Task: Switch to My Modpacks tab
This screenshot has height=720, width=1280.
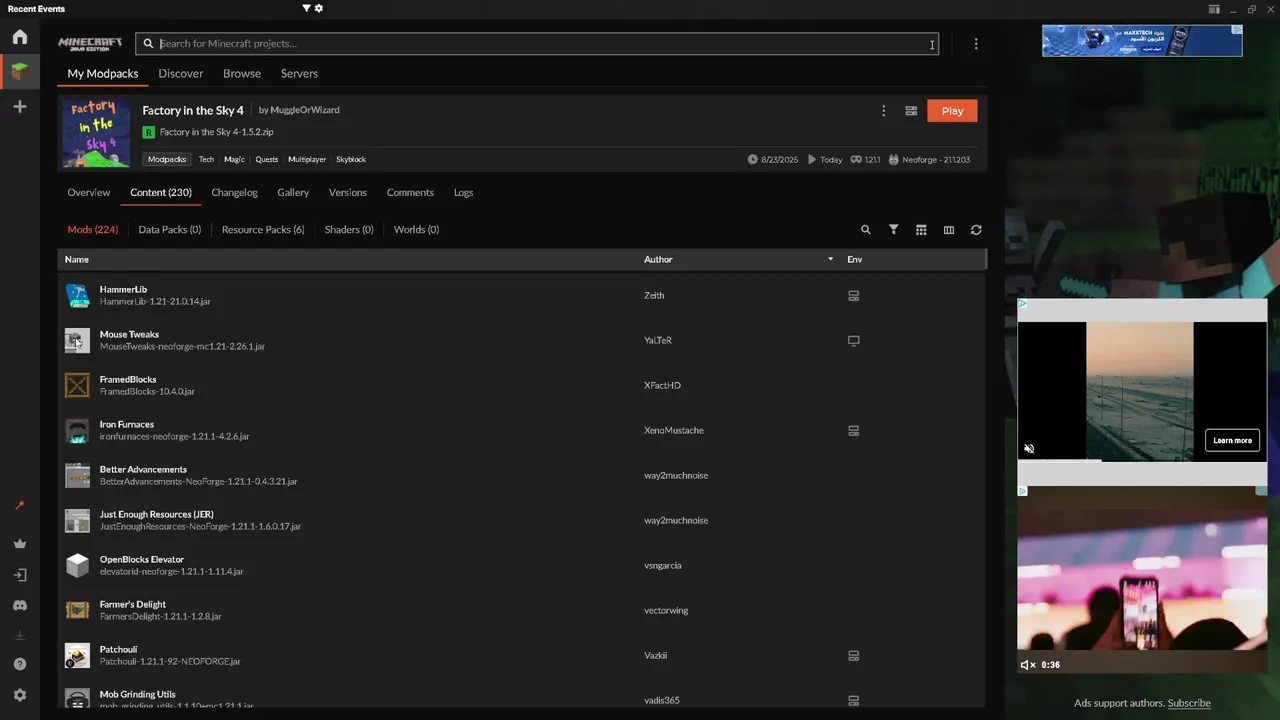Action: click(x=103, y=73)
